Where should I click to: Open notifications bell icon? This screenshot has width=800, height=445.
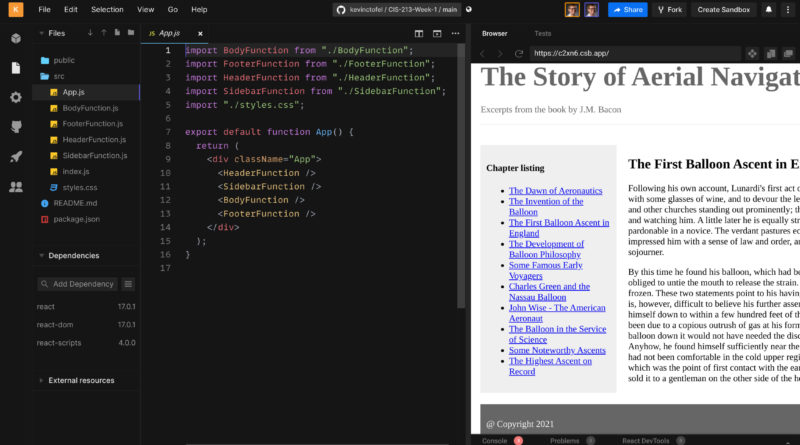(769, 10)
